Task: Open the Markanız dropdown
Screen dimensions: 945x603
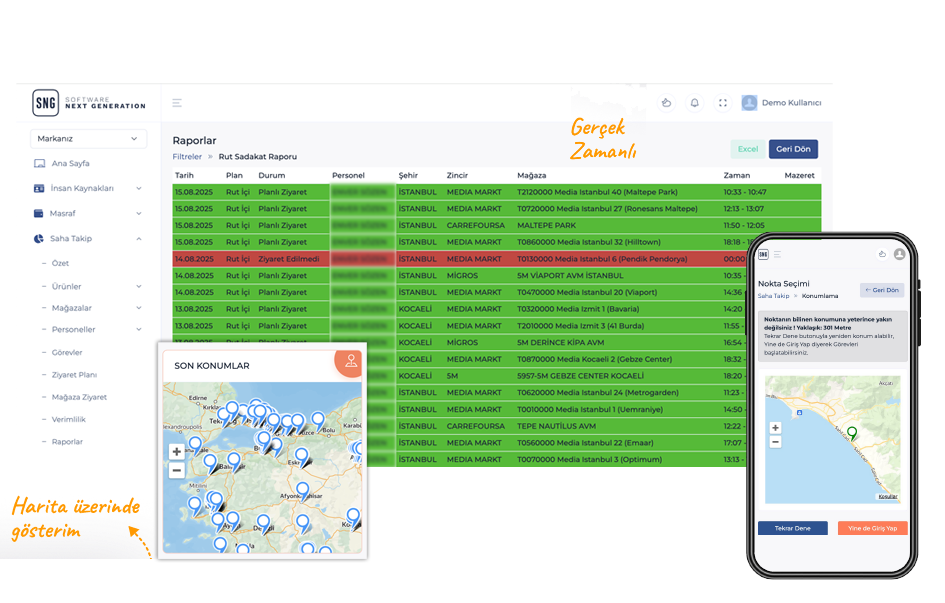Action: pos(87,139)
